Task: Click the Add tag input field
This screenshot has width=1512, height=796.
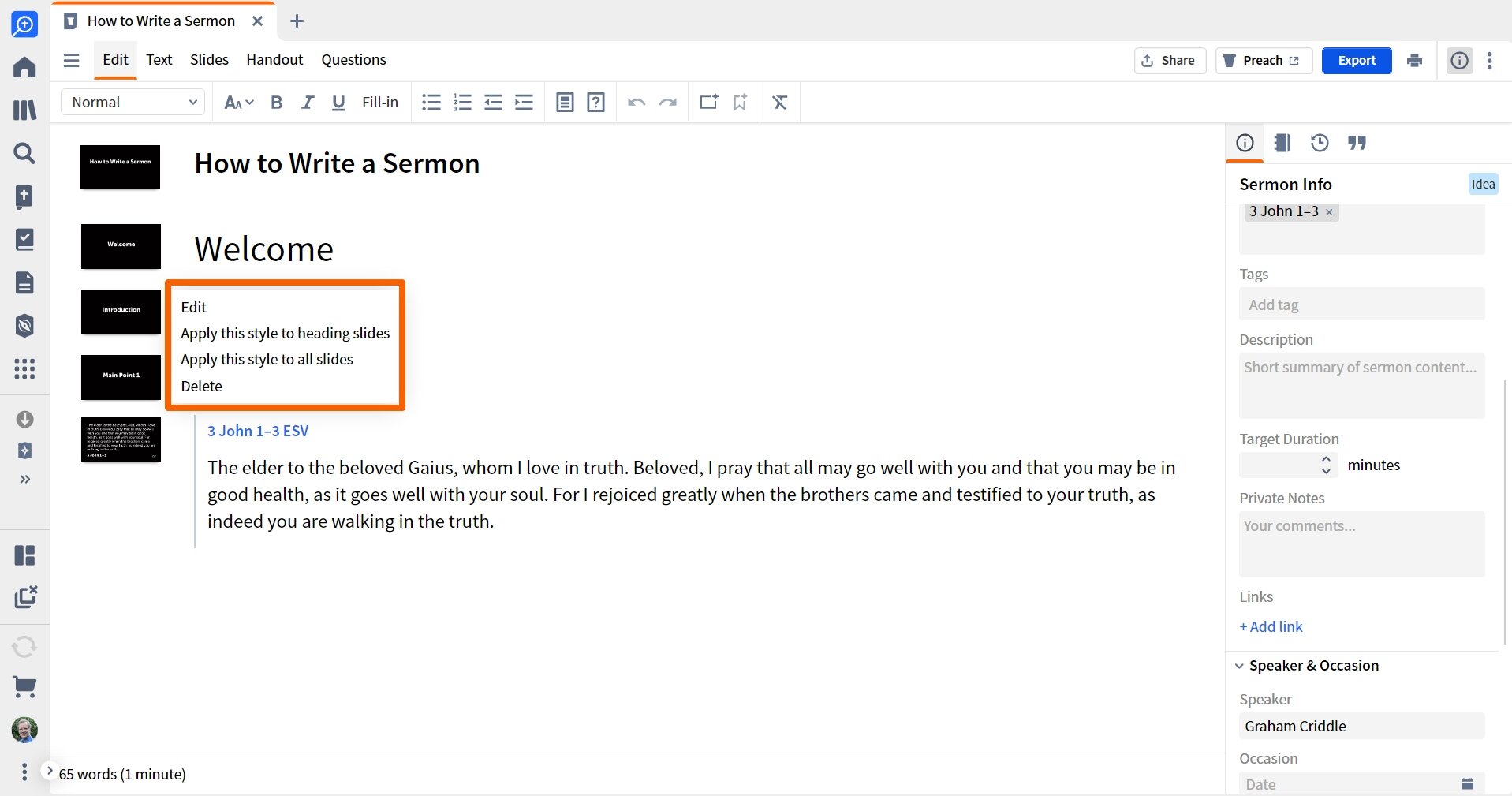Action: pos(1361,305)
